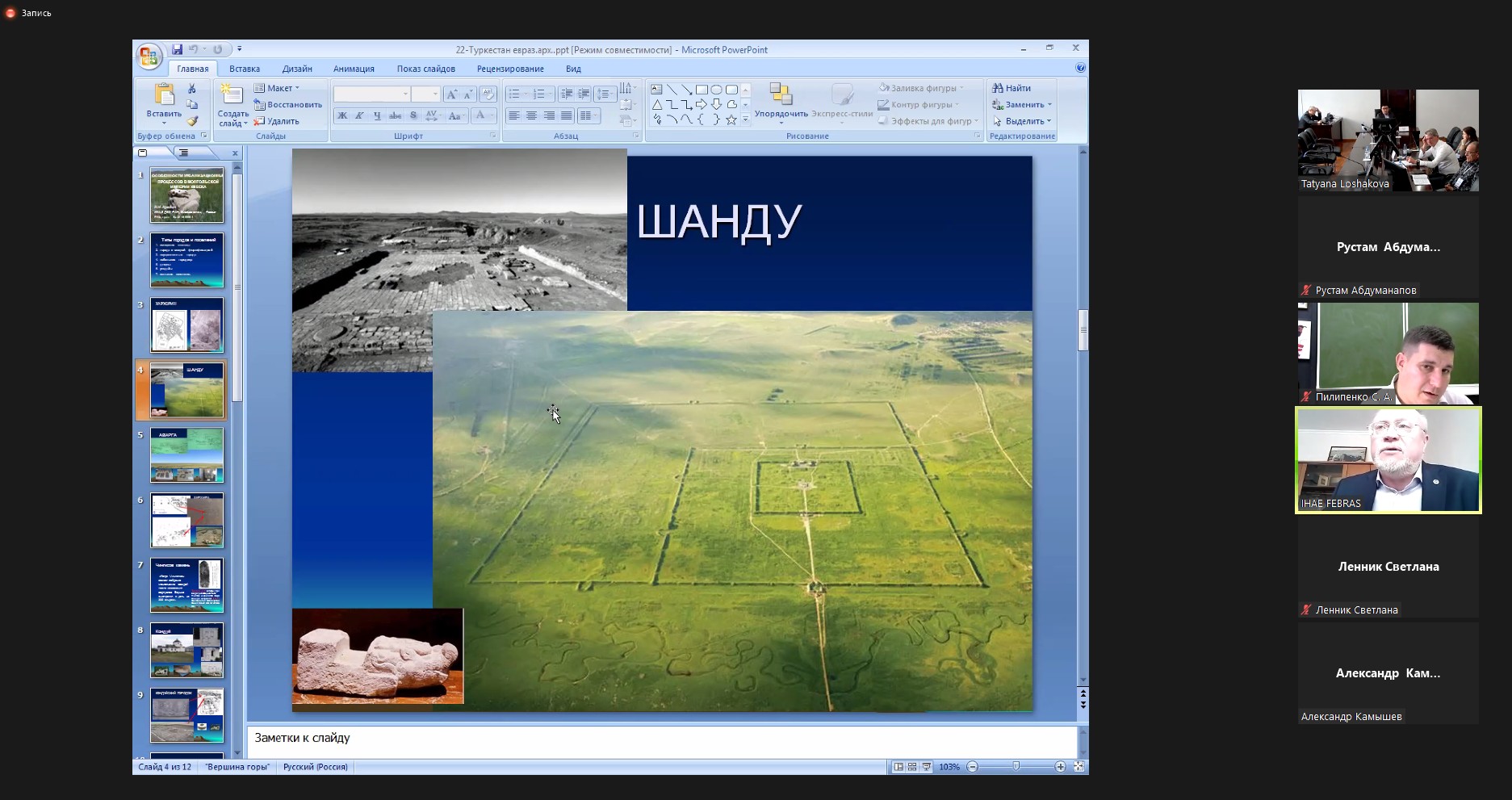The image size is (1512, 800).
Task: Click the zoom slider in status bar
Action: click(x=1016, y=767)
